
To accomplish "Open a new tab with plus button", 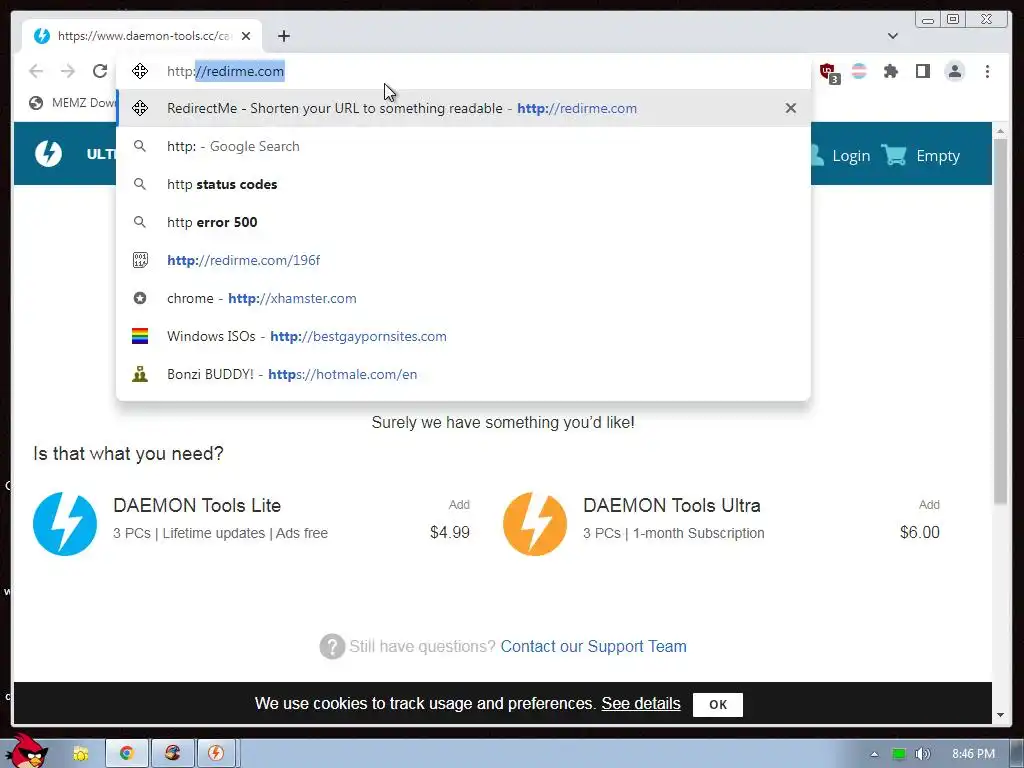I will (283, 36).
